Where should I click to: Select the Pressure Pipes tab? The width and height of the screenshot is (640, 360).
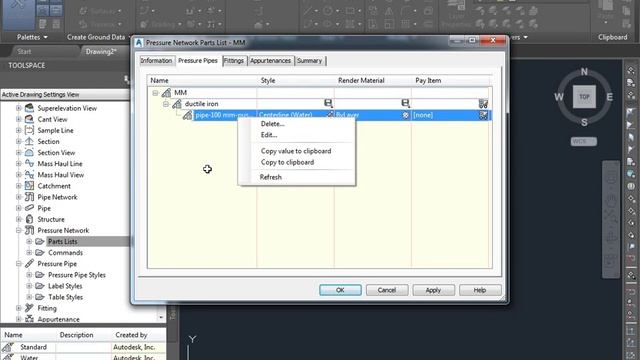[x=198, y=61]
